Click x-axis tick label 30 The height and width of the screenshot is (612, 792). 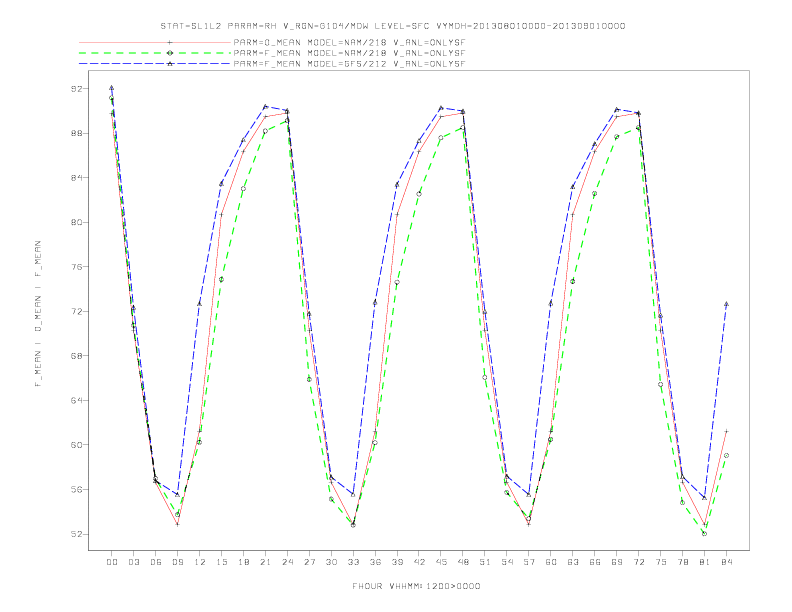(x=331, y=562)
